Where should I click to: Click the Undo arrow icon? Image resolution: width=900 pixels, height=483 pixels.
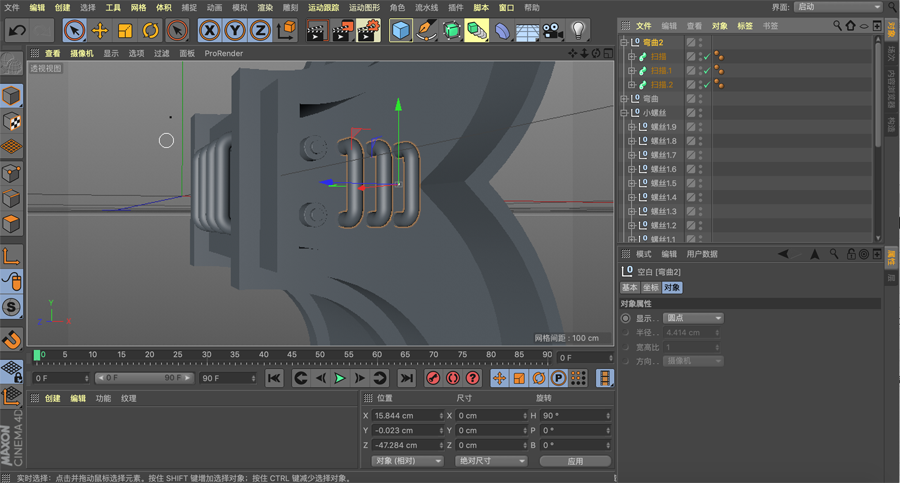click(17, 31)
